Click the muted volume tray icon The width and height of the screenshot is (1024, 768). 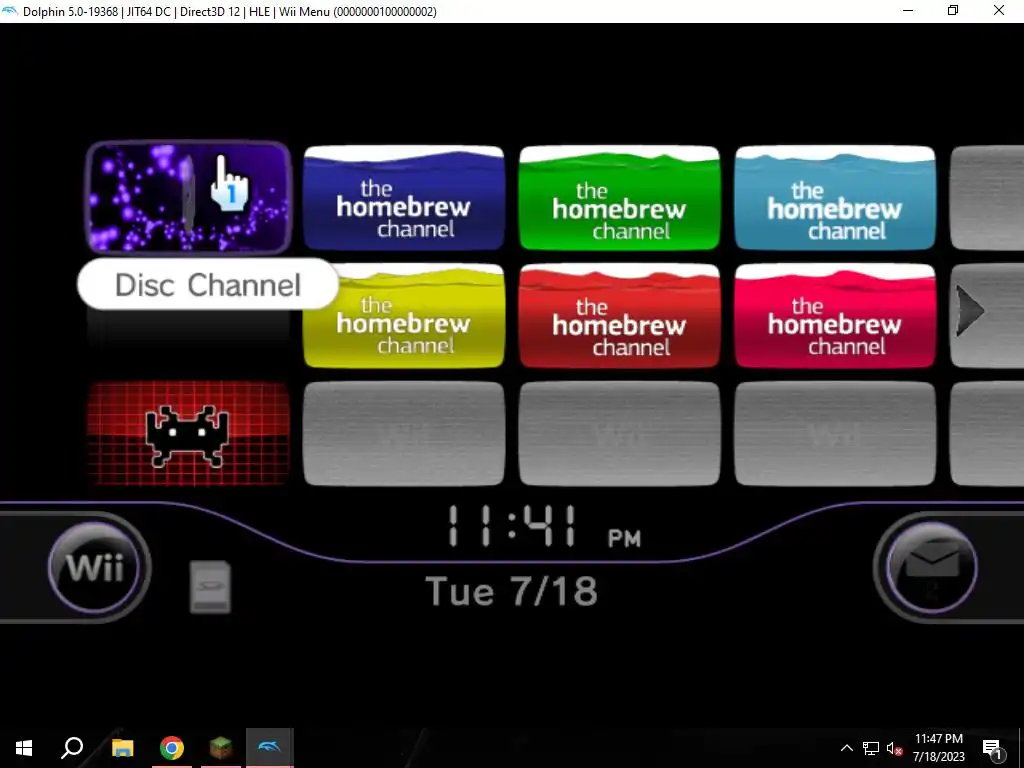click(895, 748)
